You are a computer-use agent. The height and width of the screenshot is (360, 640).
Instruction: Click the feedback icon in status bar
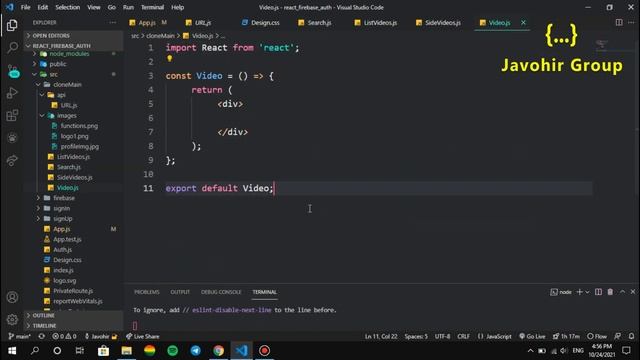click(x=618, y=336)
